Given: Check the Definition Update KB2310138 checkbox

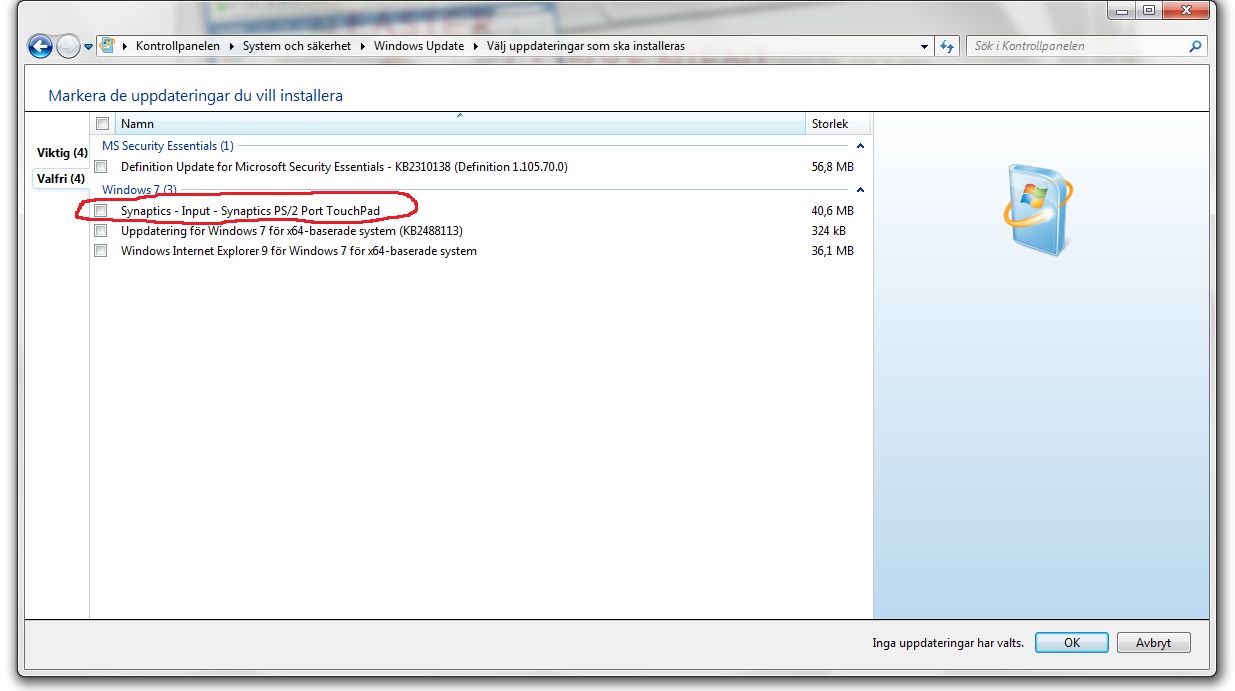Looking at the screenshot, I should point(100,167).
